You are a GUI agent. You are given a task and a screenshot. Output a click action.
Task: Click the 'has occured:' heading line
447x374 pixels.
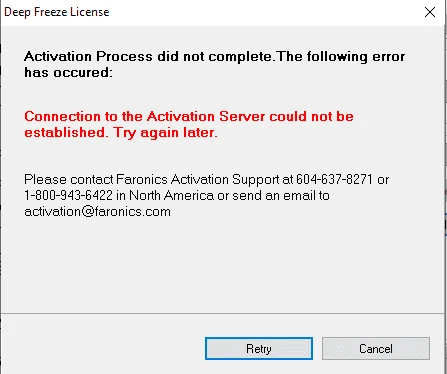[x=68, y=72]
